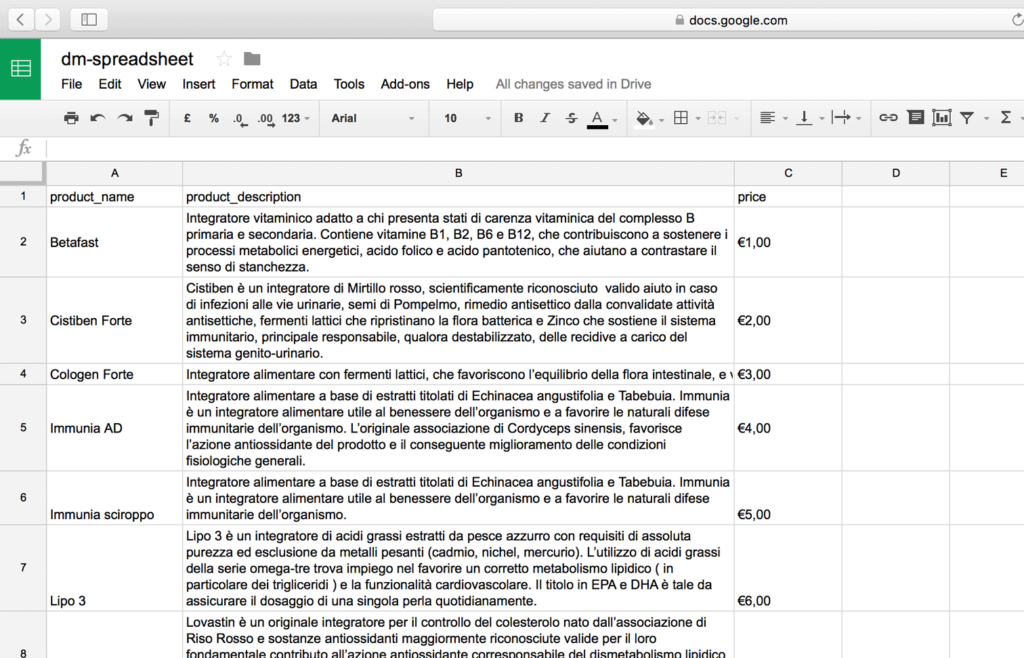Screen dimensions: 1024x658
Task: Select the Betafast cell
Action: click(x=114, y=242)
